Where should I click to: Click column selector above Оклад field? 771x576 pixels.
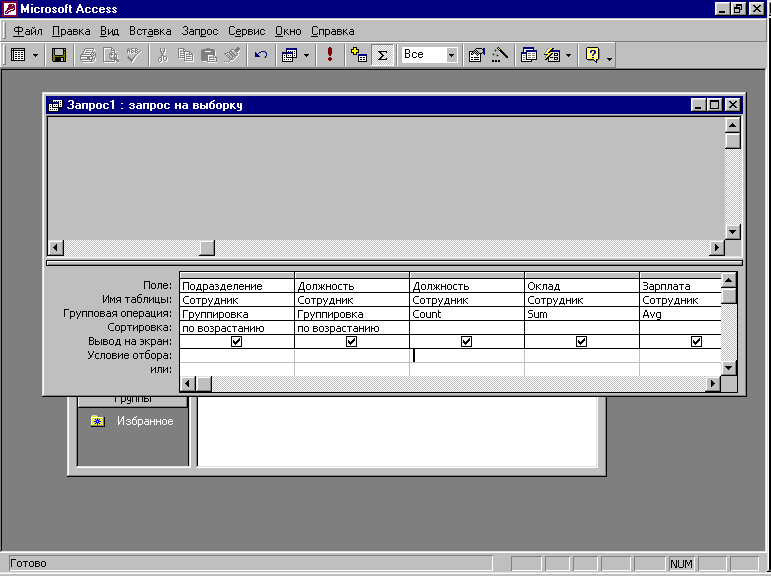[x=582, y=275]
